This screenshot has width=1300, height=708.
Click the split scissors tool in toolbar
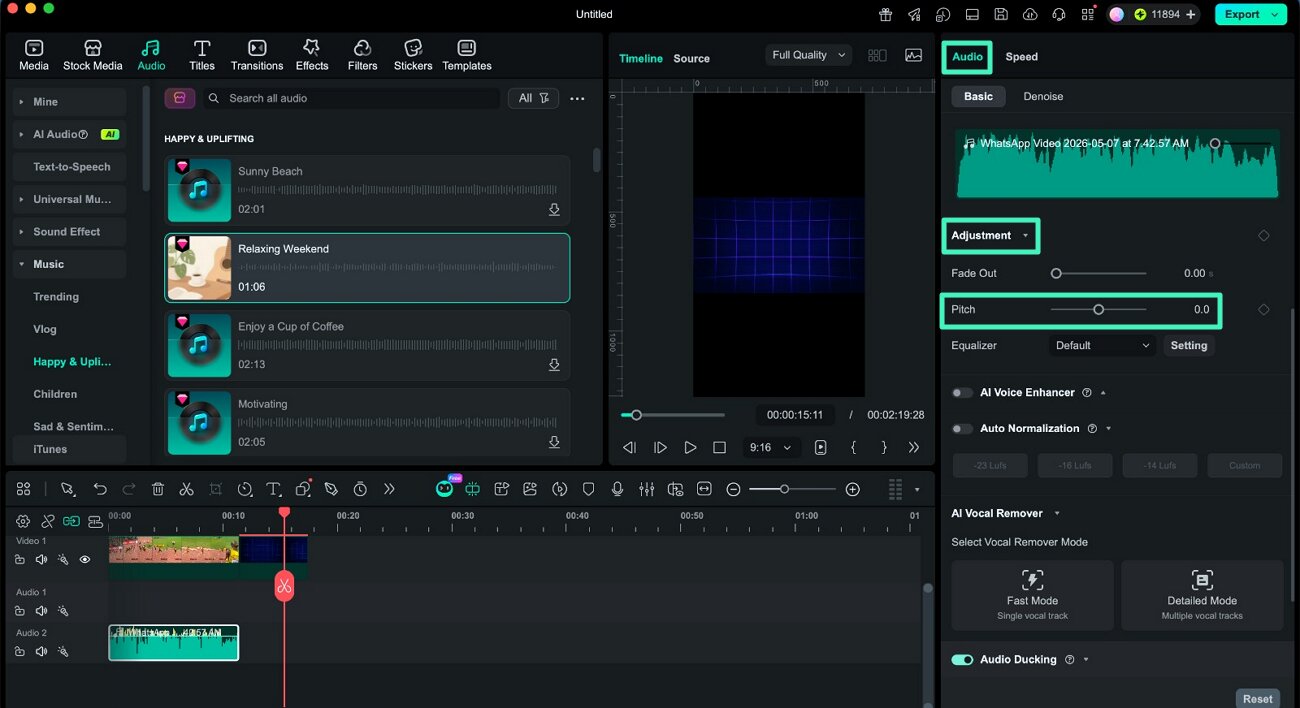[x=186, y=489]
